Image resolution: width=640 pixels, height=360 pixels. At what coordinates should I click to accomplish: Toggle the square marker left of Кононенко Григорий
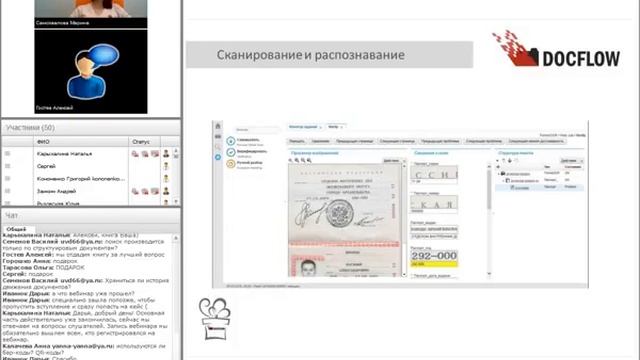7,178
